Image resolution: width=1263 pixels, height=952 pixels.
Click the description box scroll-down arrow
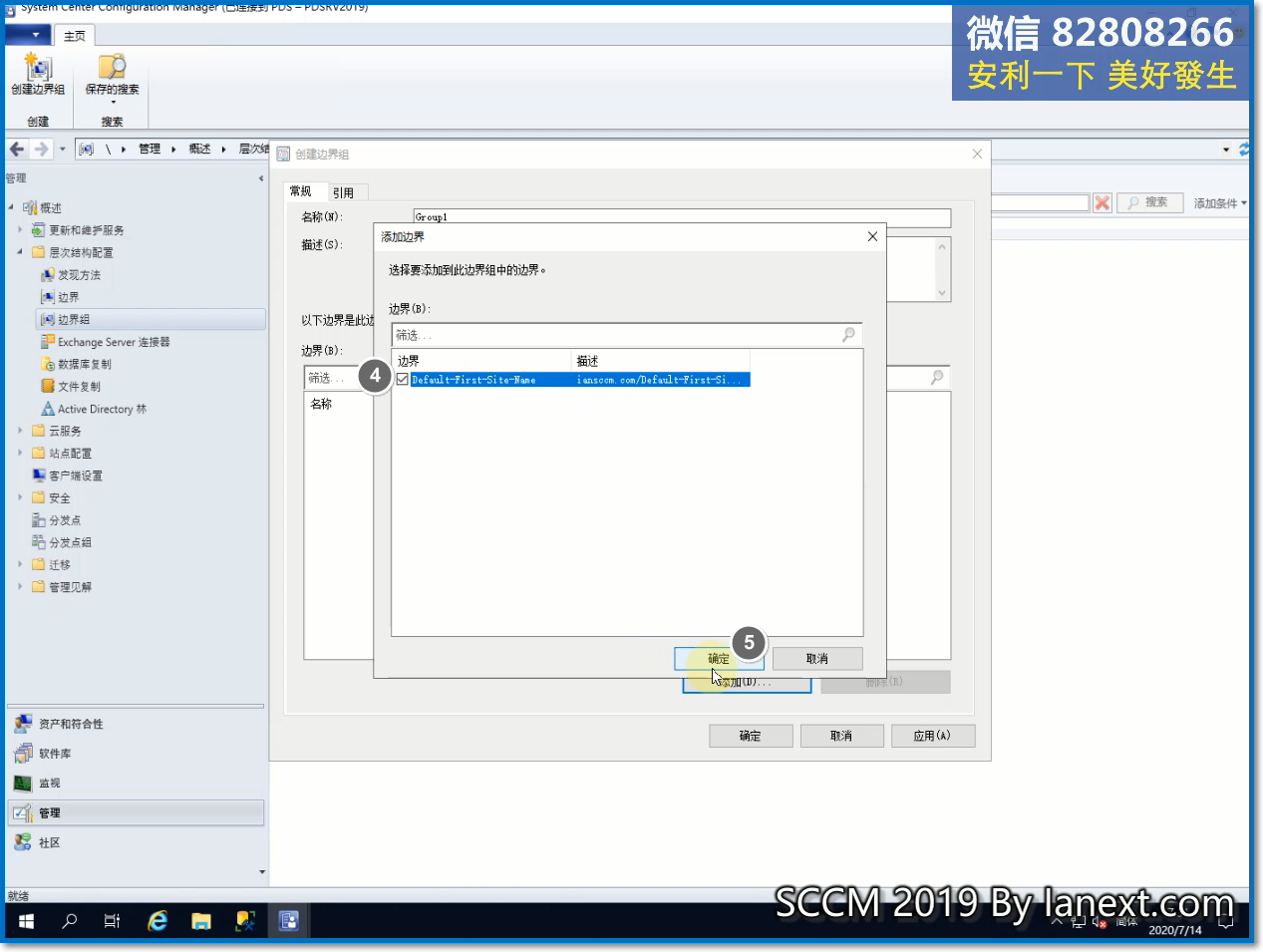942,293
